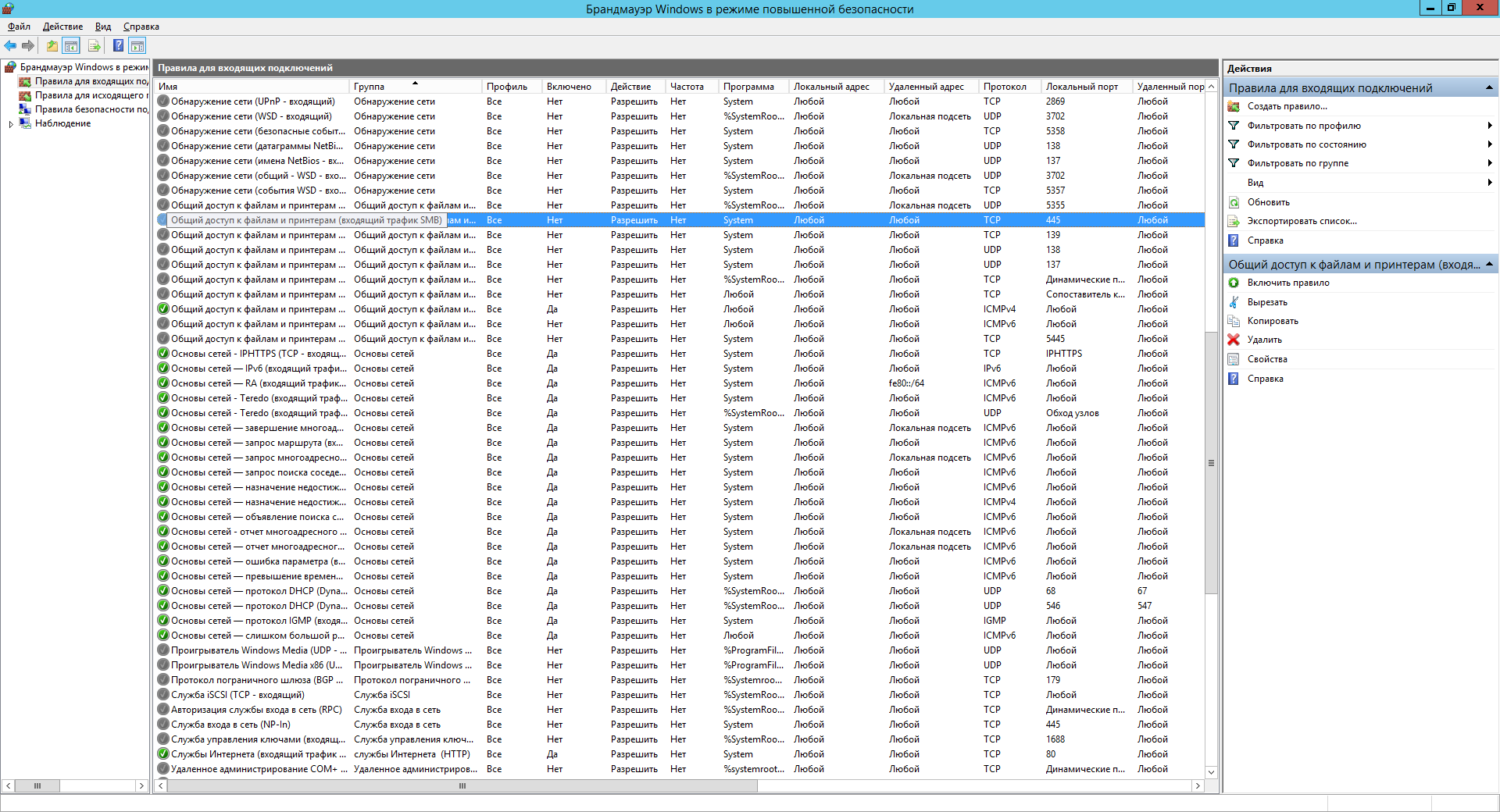
Task: Sort by the Группа column header
Action: [x=415, y=87]
